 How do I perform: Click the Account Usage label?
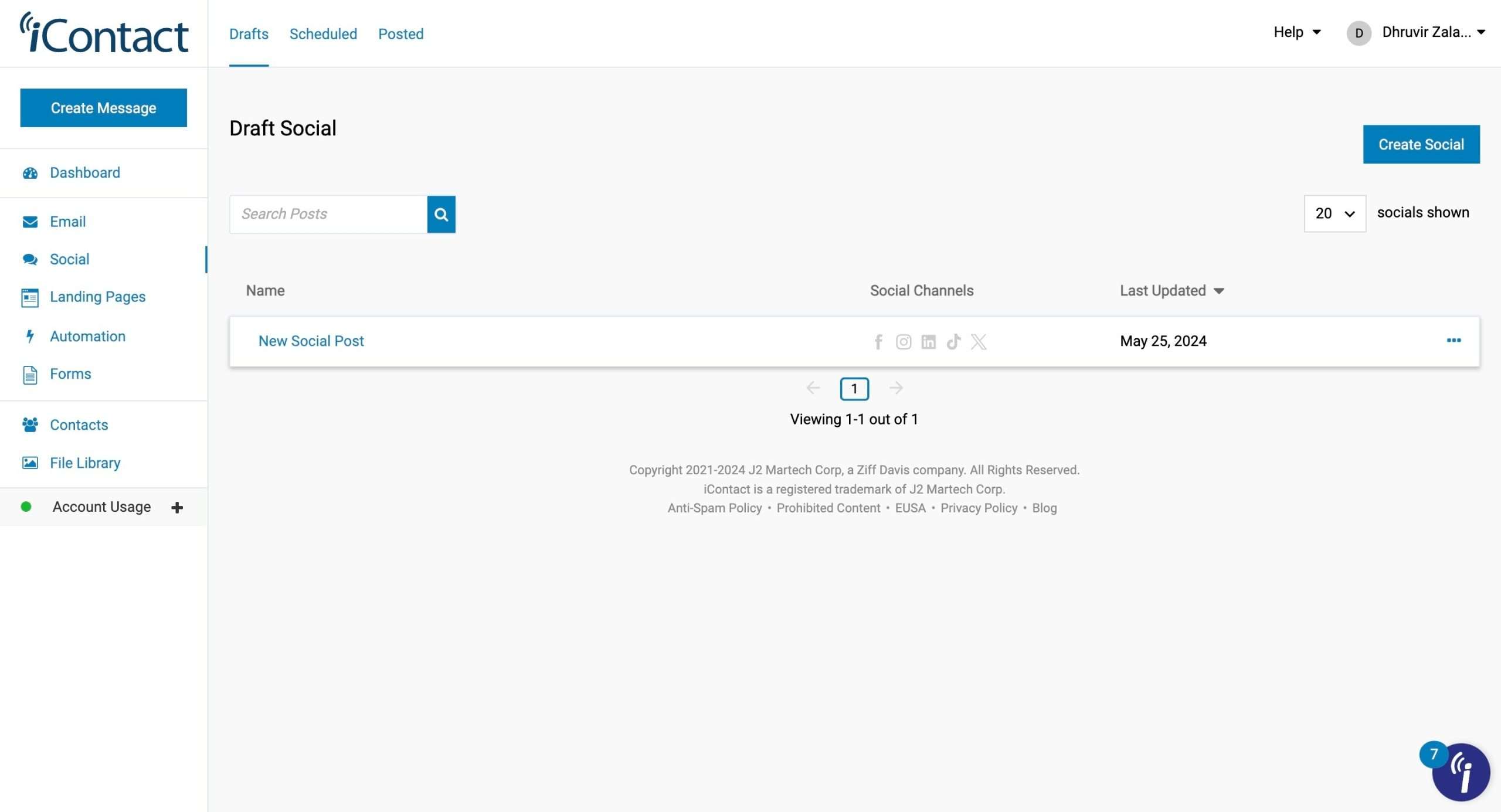pos(101,507)
